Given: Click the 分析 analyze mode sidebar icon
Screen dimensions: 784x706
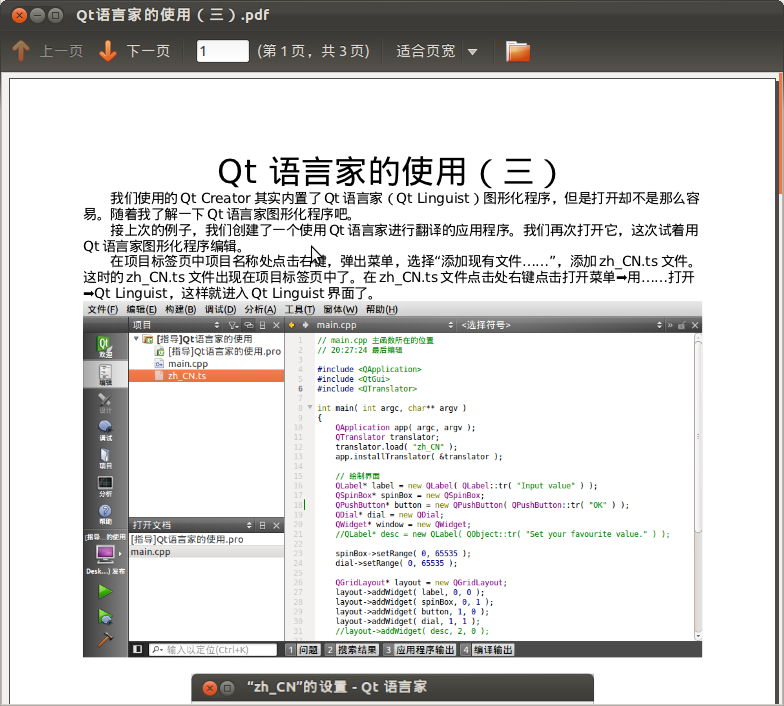Looking at the screenshot, I should (105, 486).
